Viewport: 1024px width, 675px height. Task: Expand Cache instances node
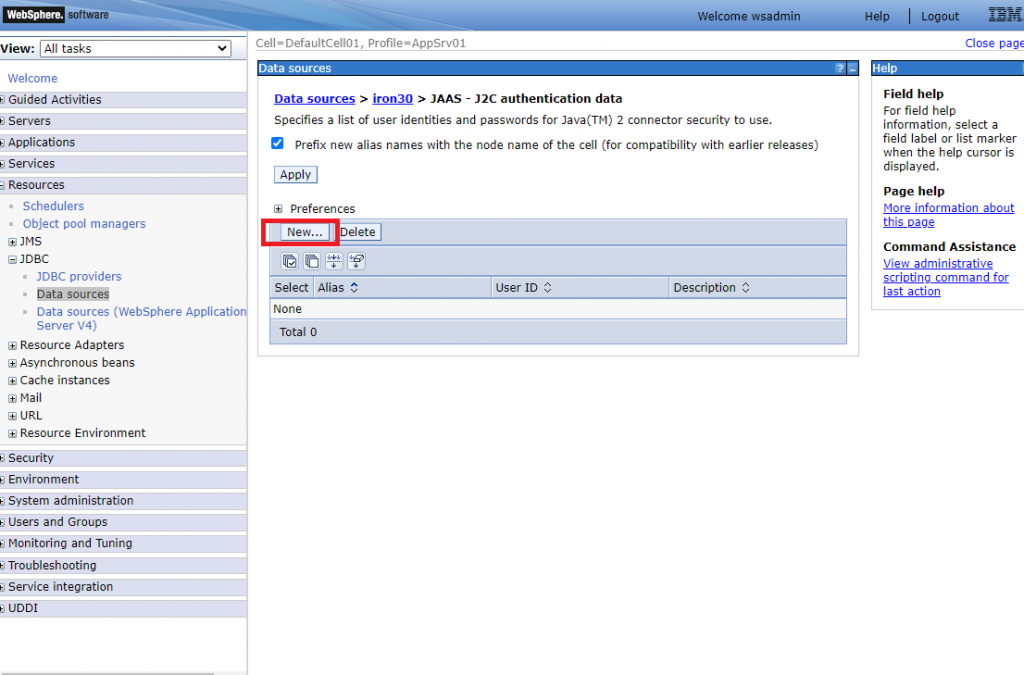coord(12,381)
